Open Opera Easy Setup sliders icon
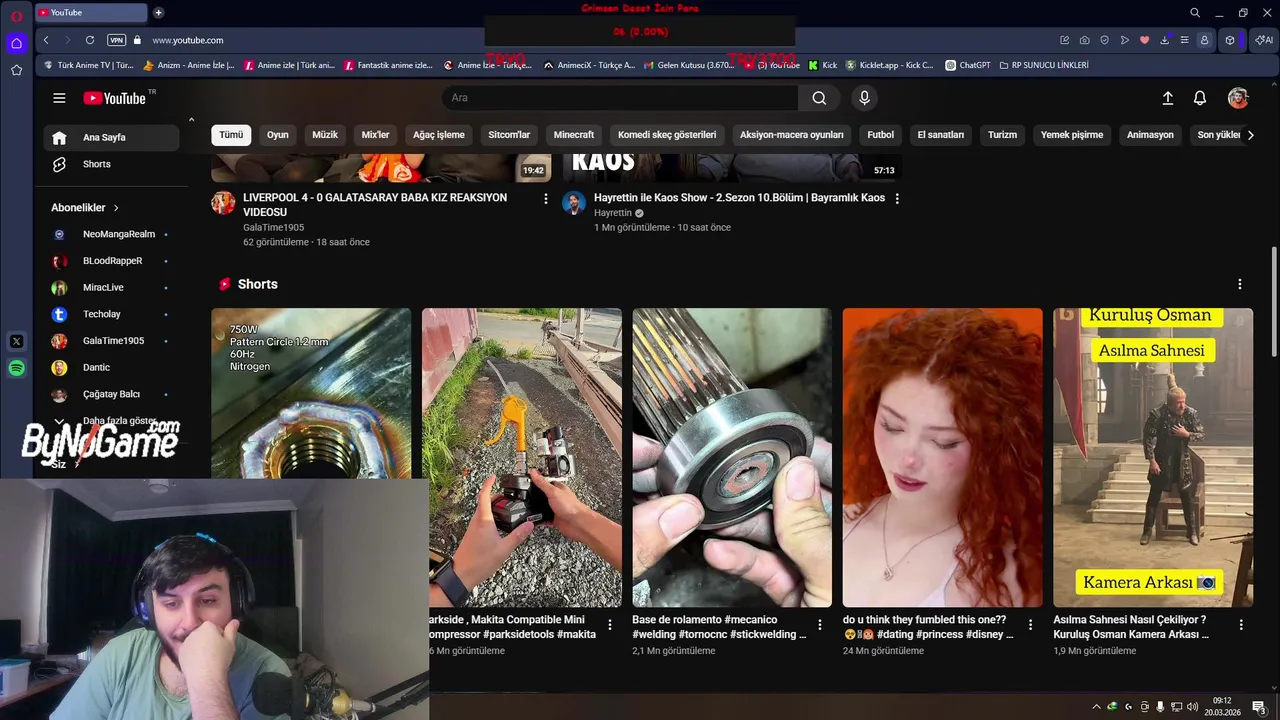The width and height of the screenshot is (1280, 720). tap(1184, 40)
